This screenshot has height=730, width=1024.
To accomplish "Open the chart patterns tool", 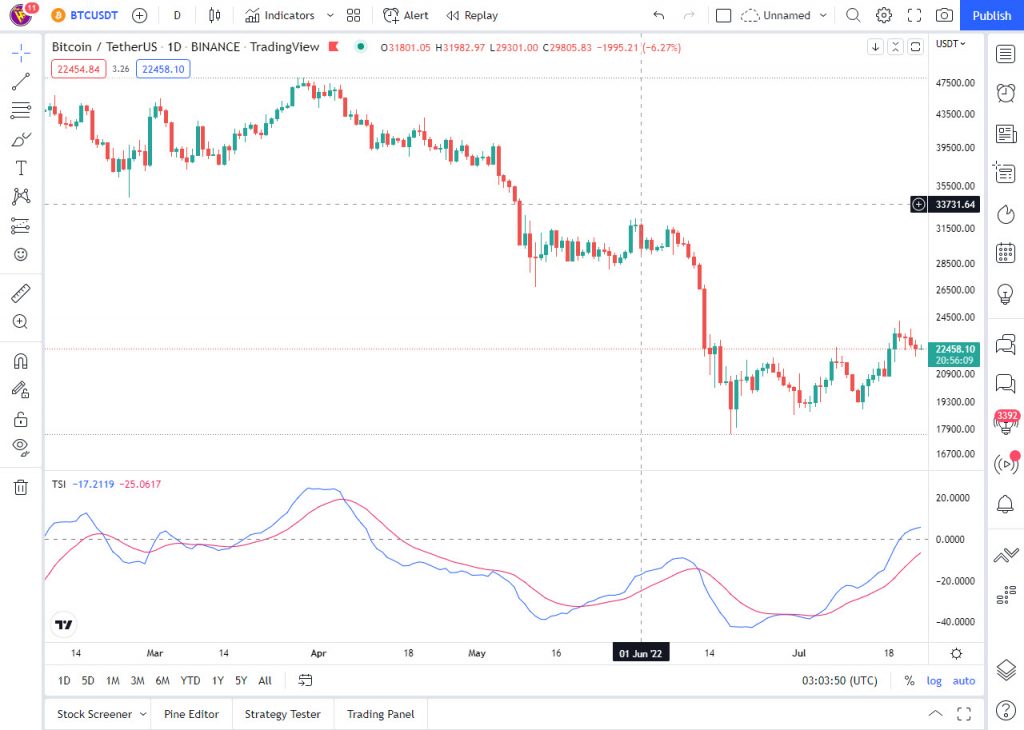I will pyautogui.click(x=21, y=197).
